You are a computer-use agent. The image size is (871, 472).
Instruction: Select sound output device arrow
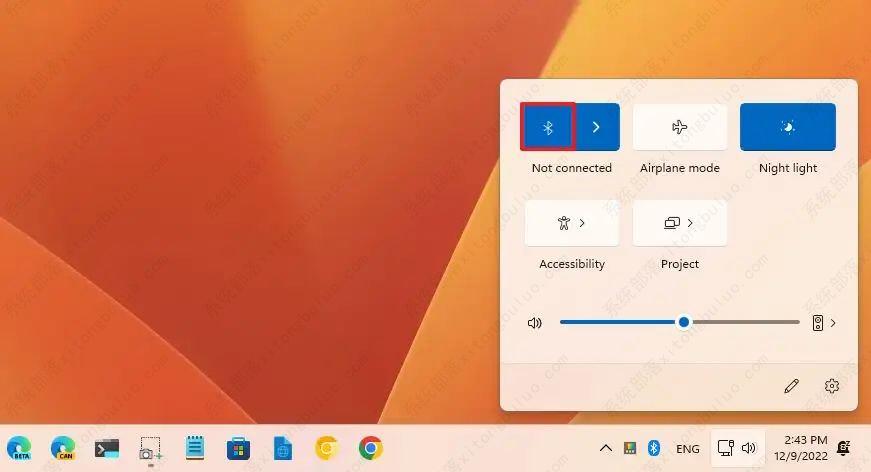click(x=833, y=323)
